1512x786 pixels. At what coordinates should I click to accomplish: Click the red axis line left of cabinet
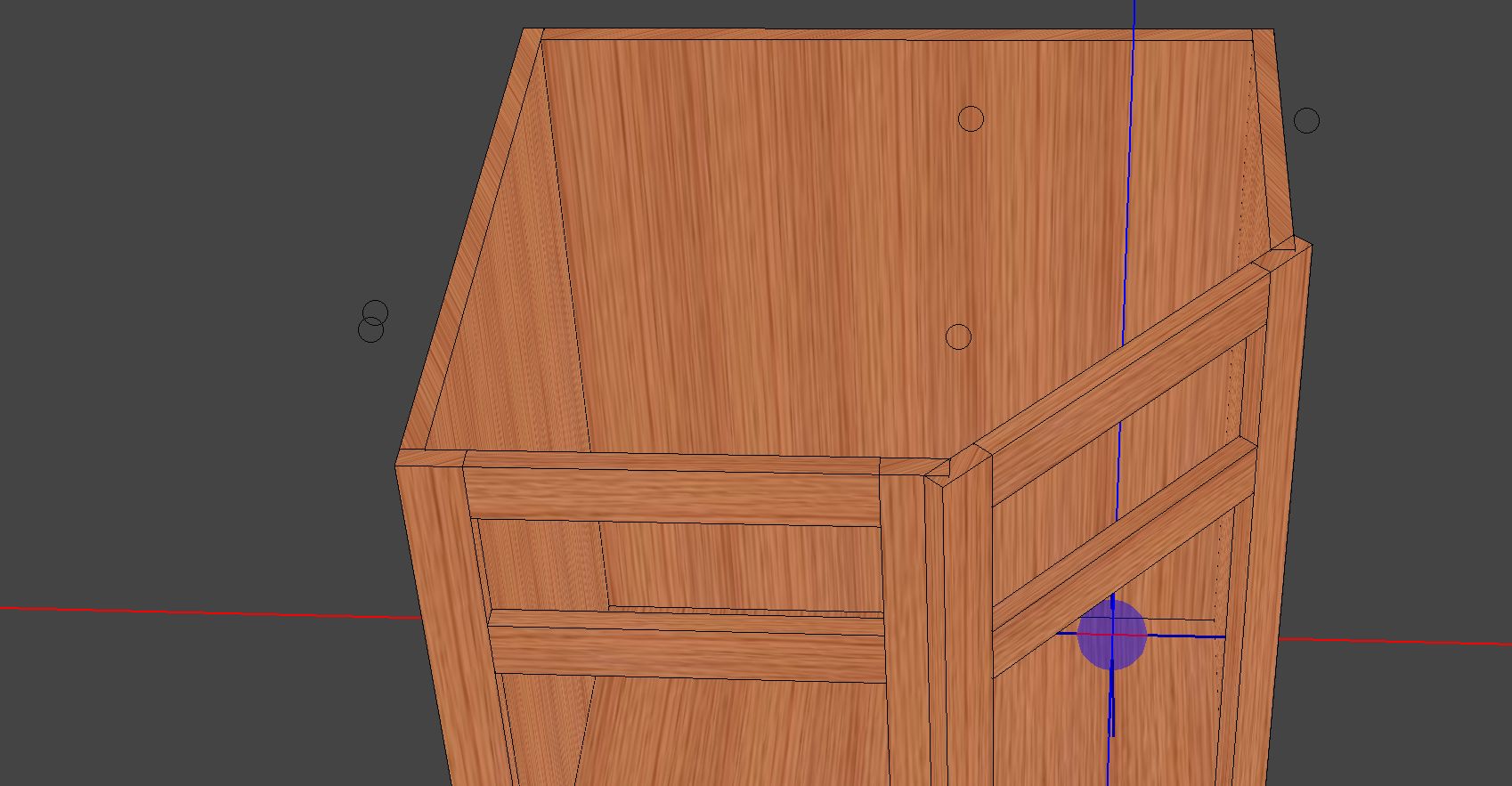click(x=178, y=612)
